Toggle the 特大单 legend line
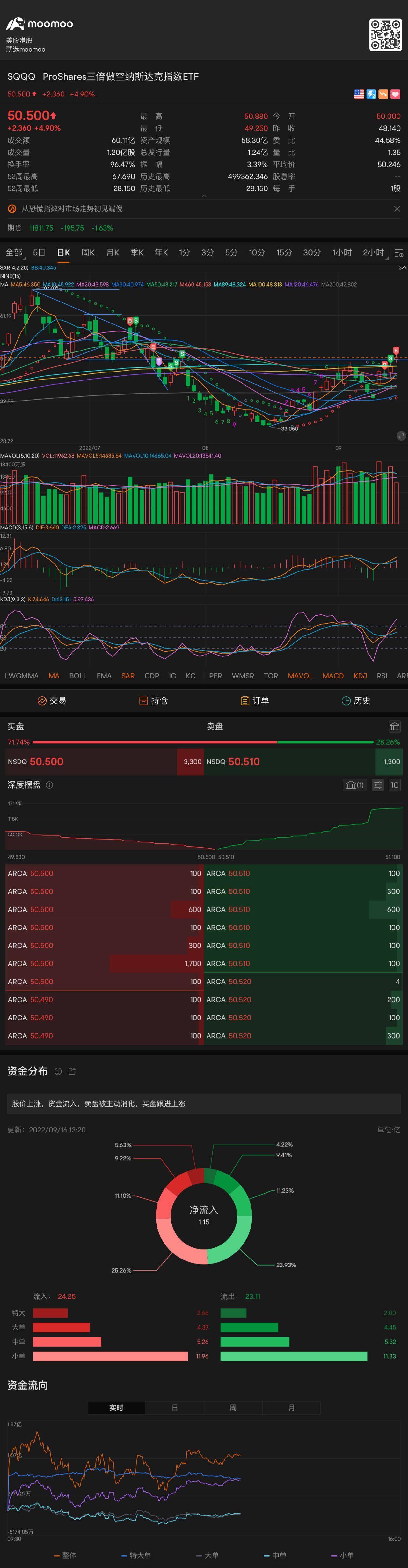Image resolution: width=408 pixels, height=1568 pixels. tap(136, 1555)
